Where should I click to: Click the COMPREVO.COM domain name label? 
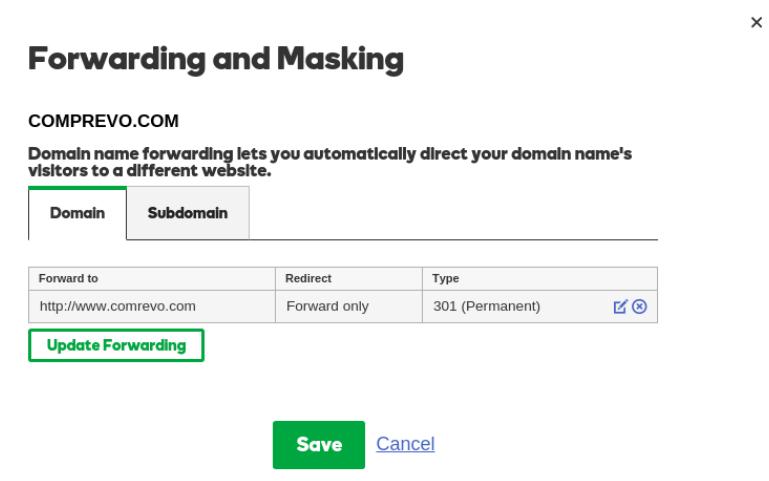pyautogui.click(x=104, y=121)
